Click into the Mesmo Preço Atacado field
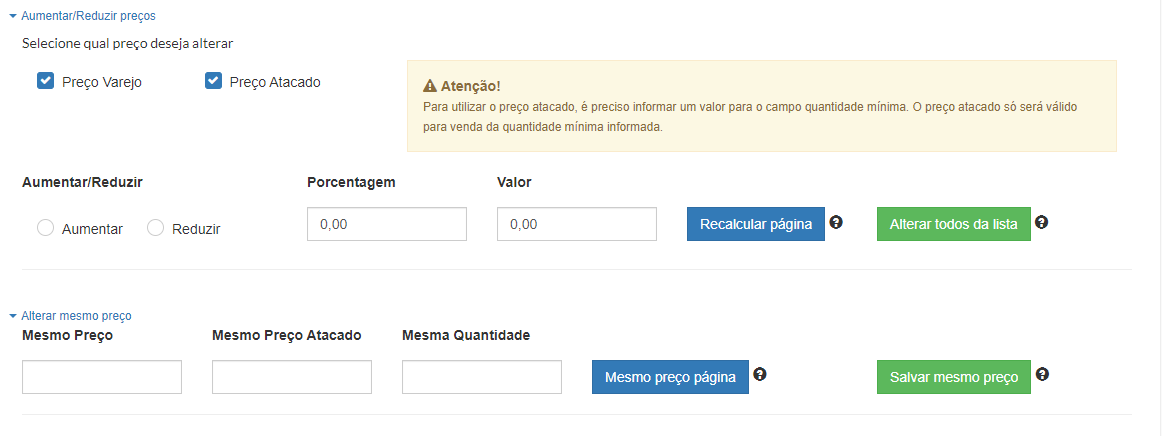Image resolution: width=1162 pixels, height=436 pixels. [292, 377]
